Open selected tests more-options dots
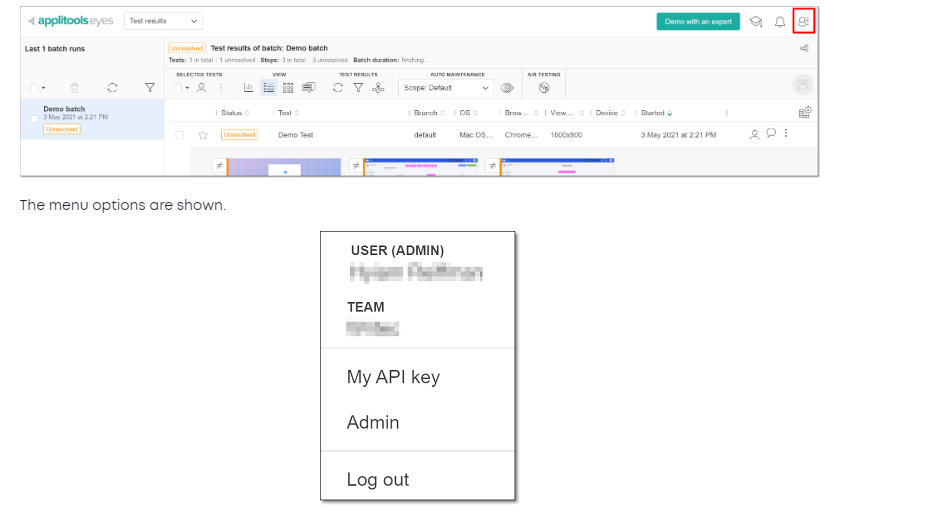The height and width of the screenshot is (521, 951). click(221, 88)
